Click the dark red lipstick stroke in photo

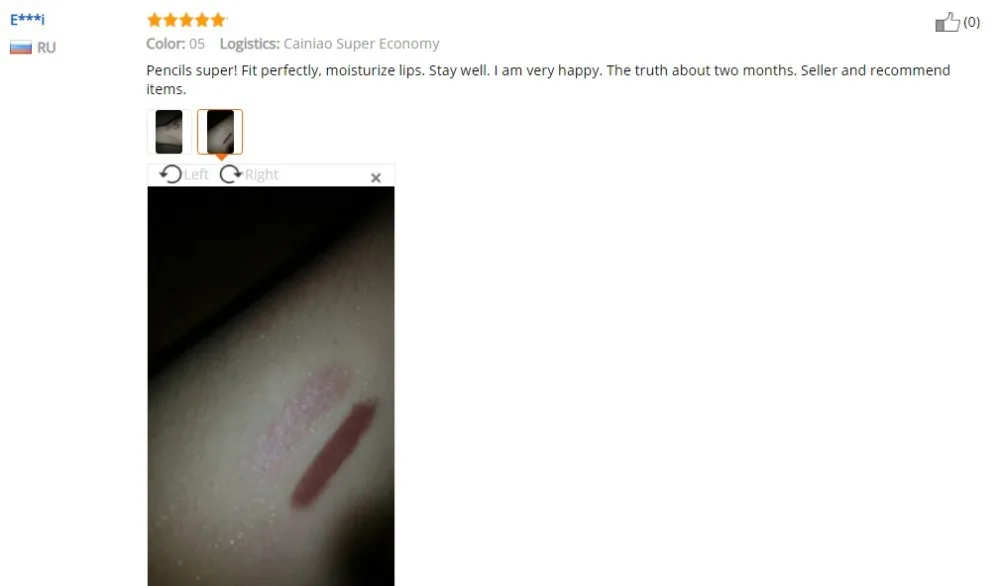click(334, 454)
